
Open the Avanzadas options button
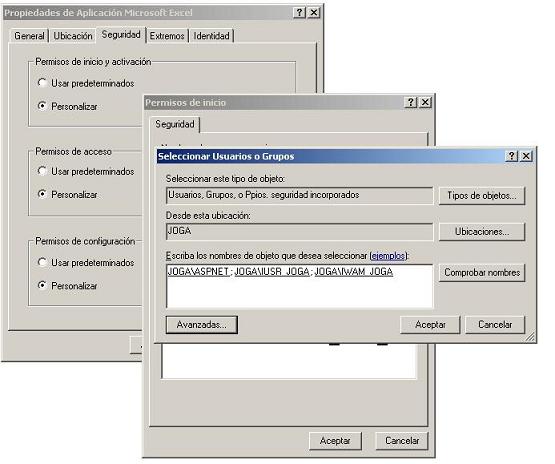coord(202,325)
